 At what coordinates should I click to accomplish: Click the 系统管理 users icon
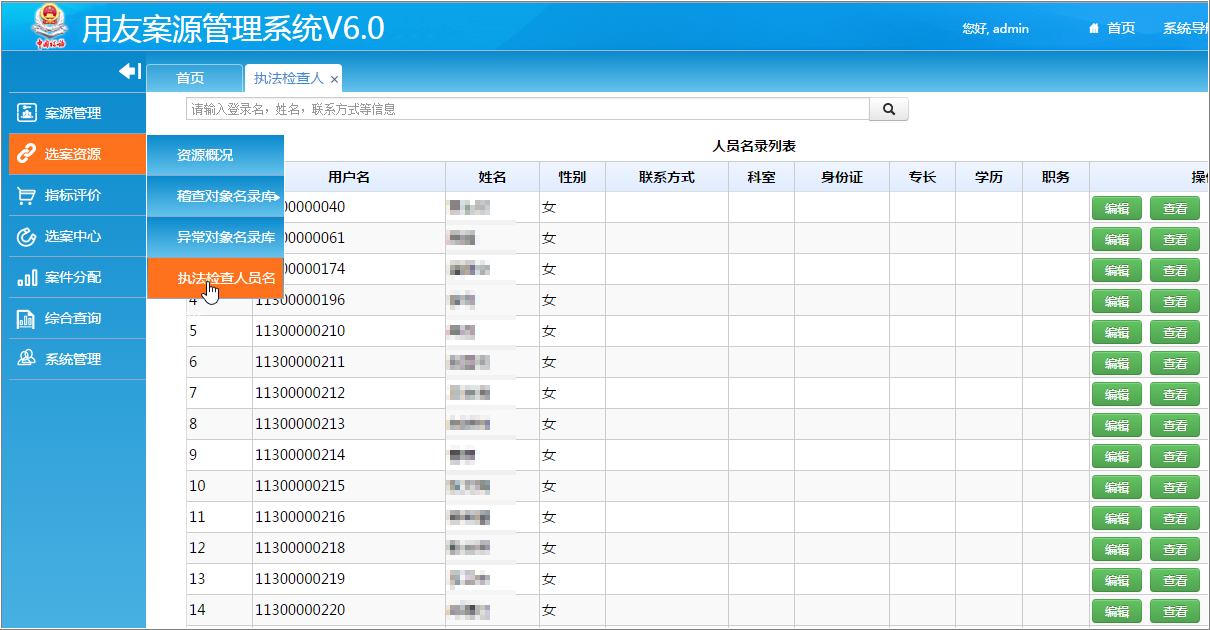coord(27,359)
